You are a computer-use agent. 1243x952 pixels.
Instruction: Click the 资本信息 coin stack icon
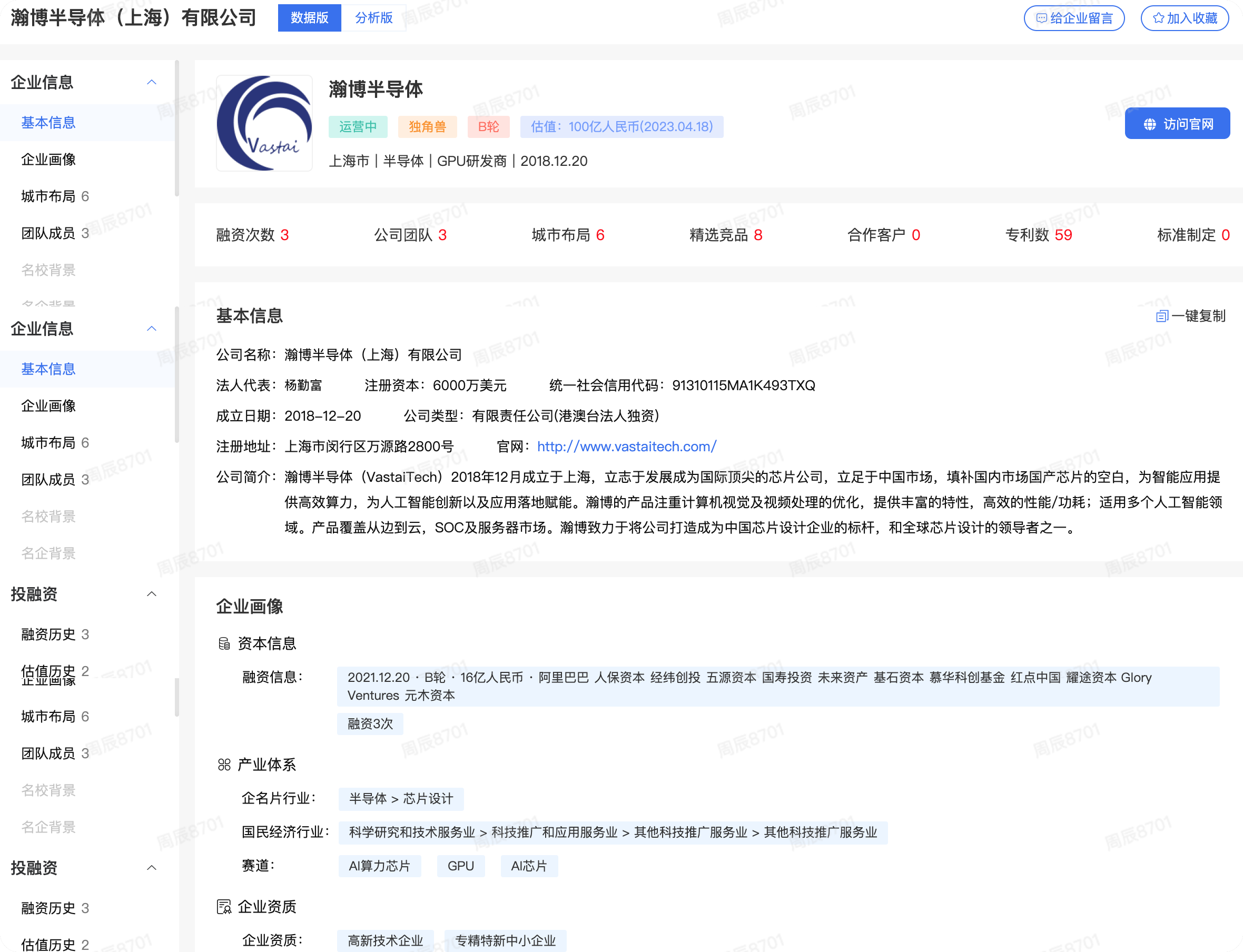[x=224, y=644]
